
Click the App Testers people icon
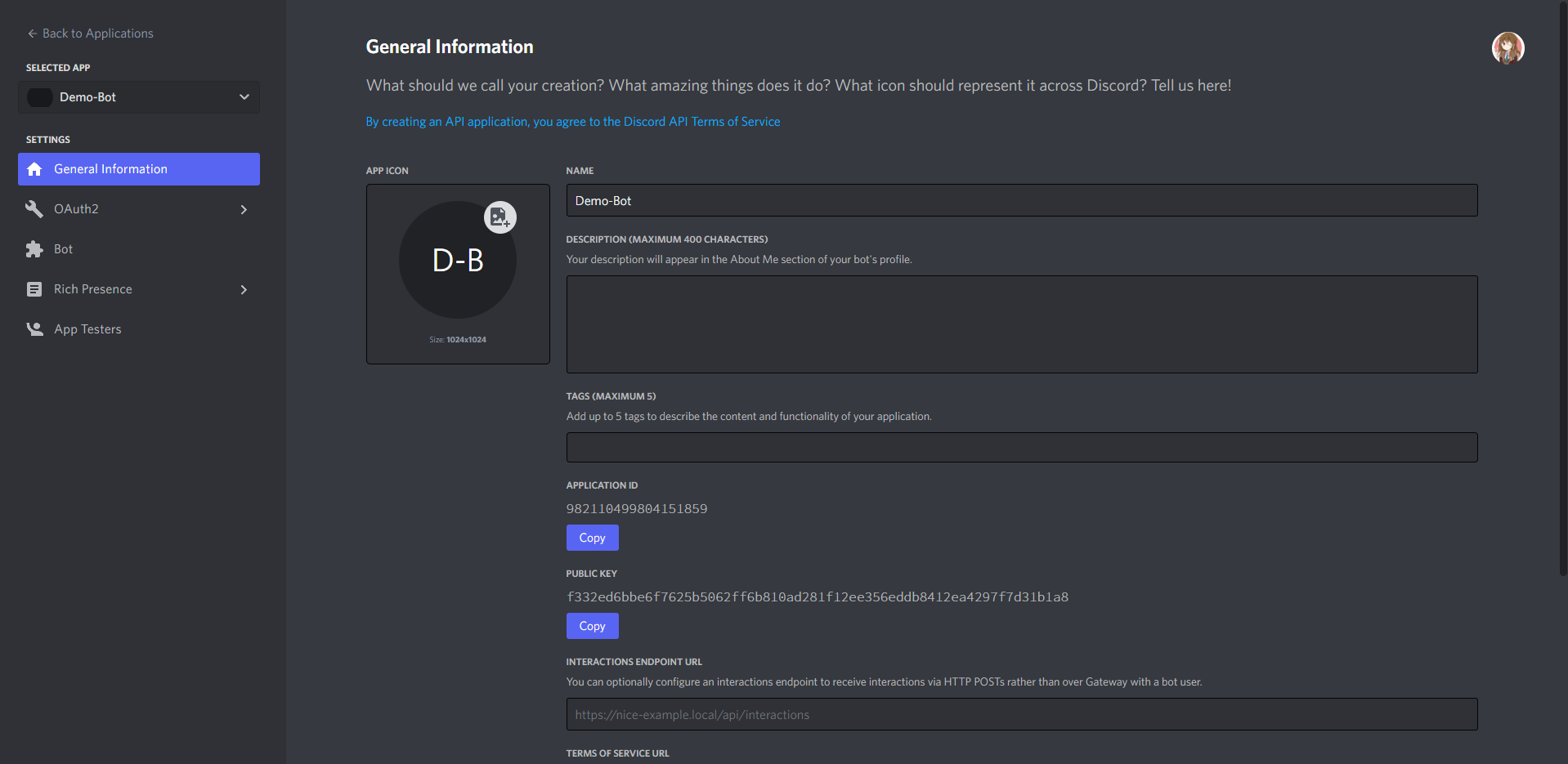point(34,329)
